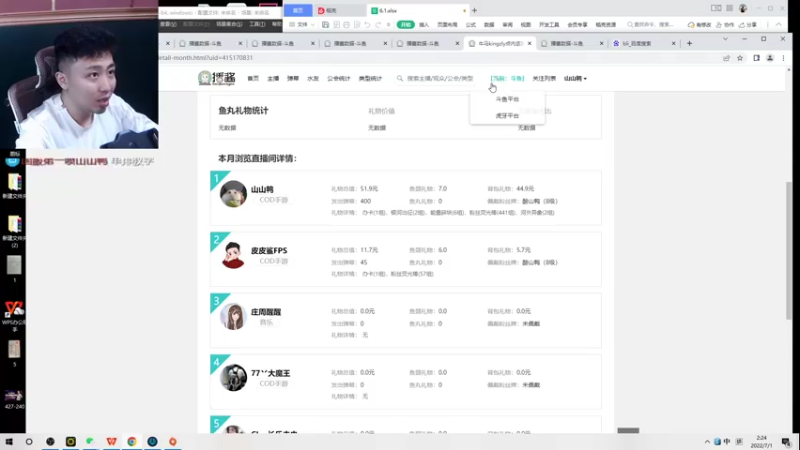Open WPS from the taskbar

coord(111,441)
